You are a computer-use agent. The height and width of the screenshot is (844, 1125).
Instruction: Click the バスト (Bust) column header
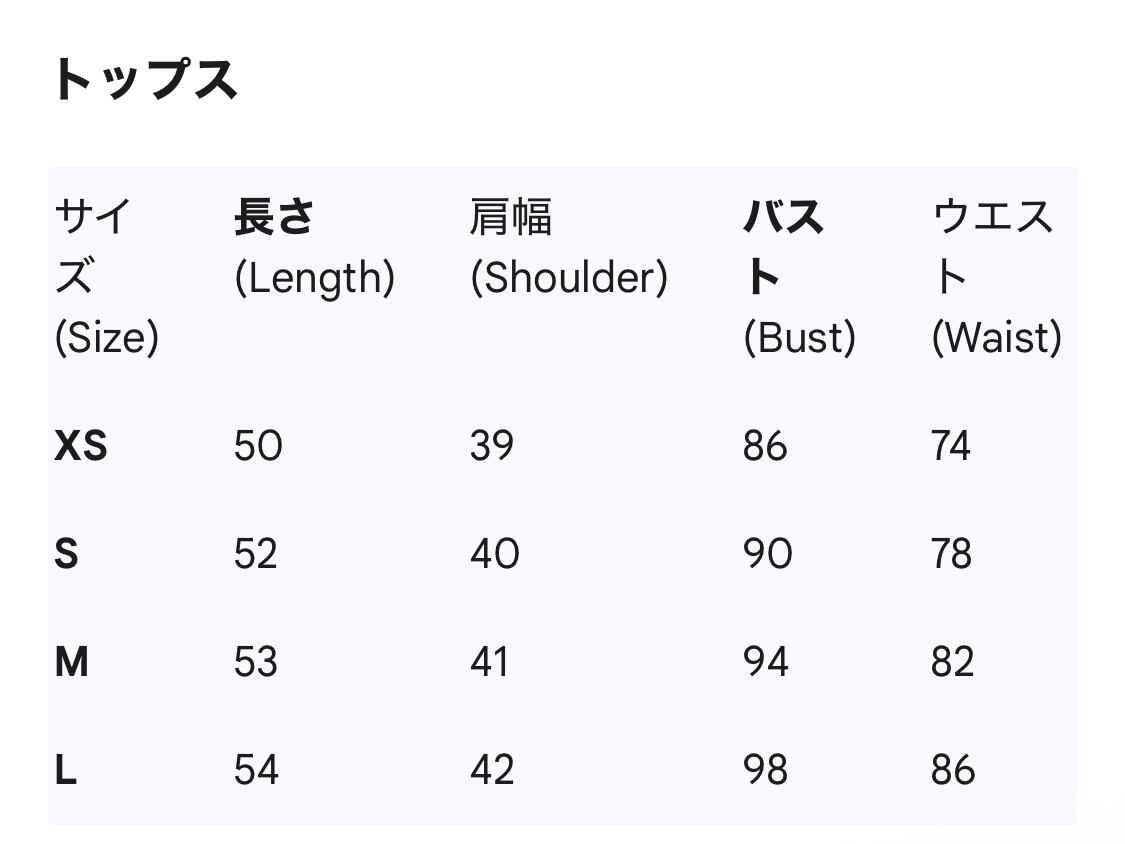[x=798, y=277]
